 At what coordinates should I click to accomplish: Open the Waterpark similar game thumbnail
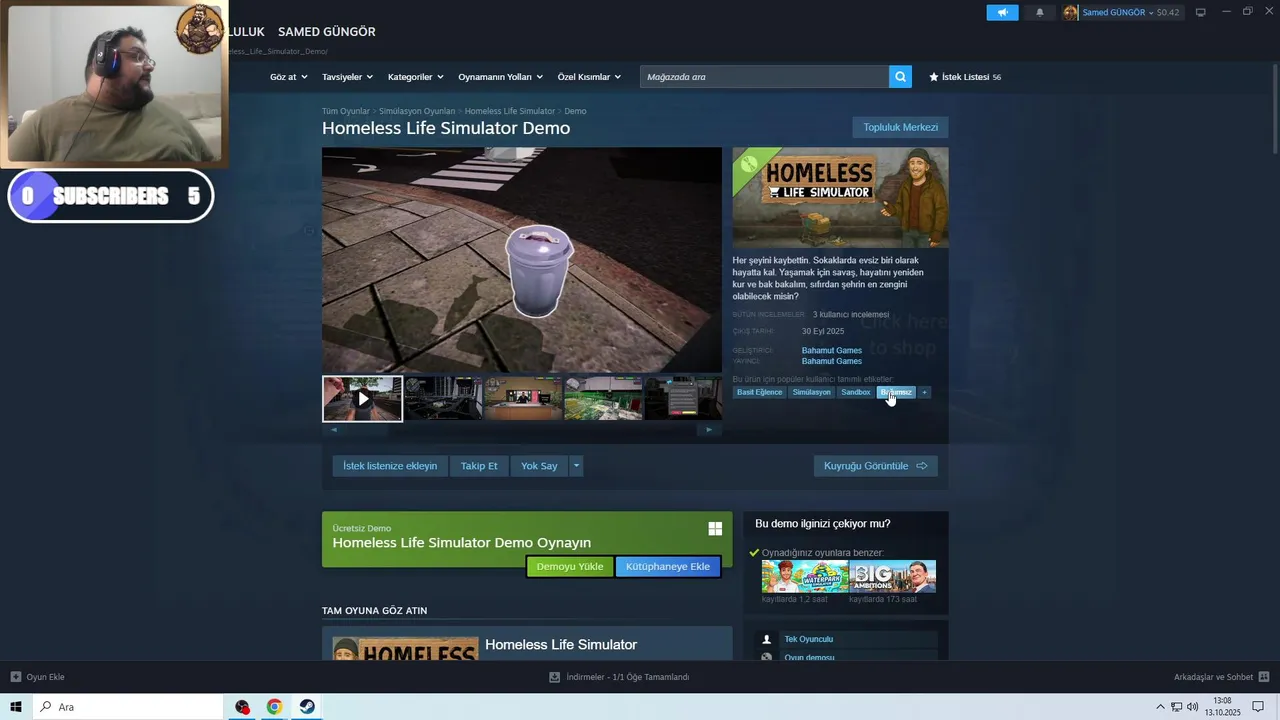click(x=804, y=577)
